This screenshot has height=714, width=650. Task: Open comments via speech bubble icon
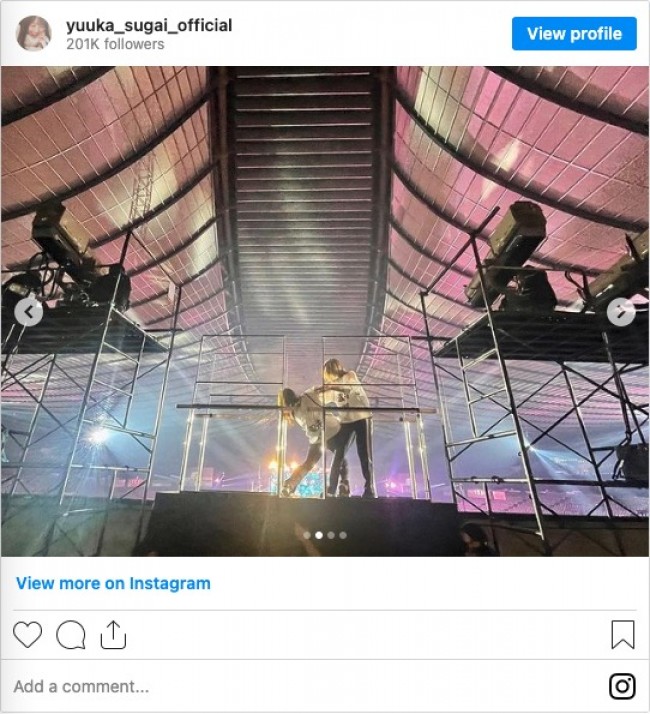71,634
